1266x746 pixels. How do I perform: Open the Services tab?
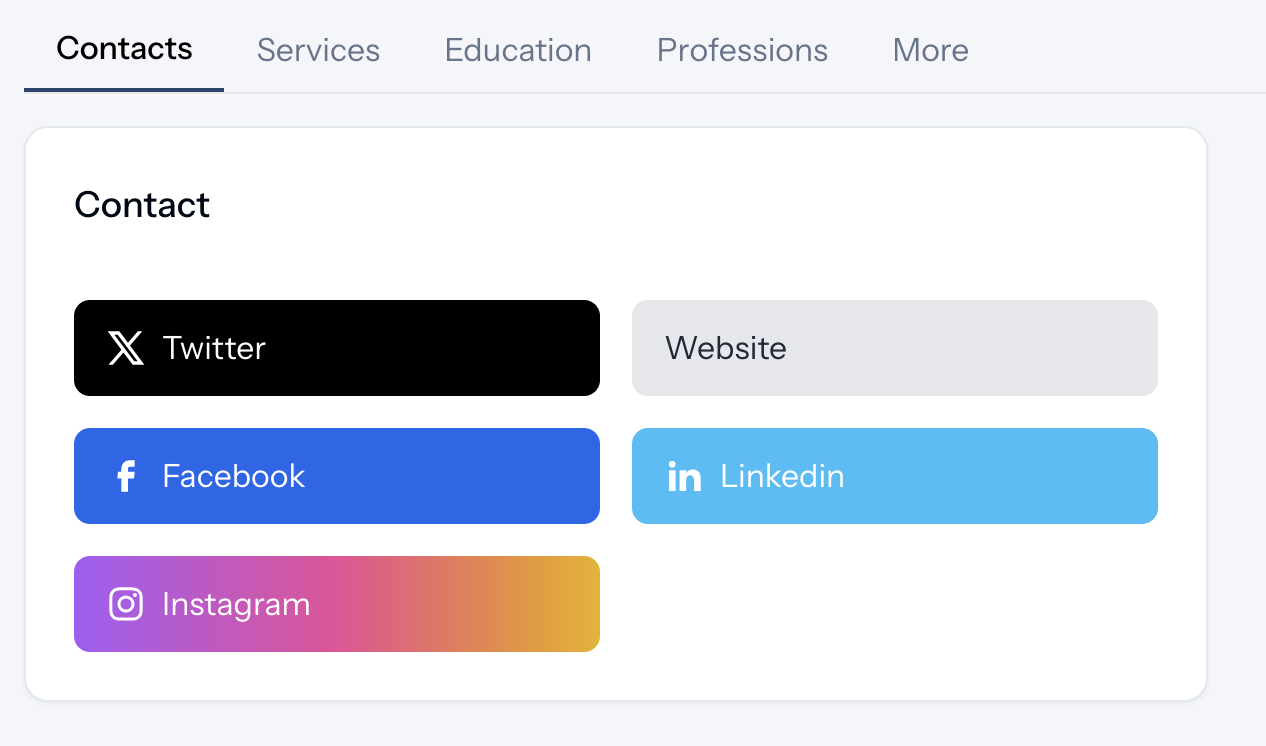point(318,50)
